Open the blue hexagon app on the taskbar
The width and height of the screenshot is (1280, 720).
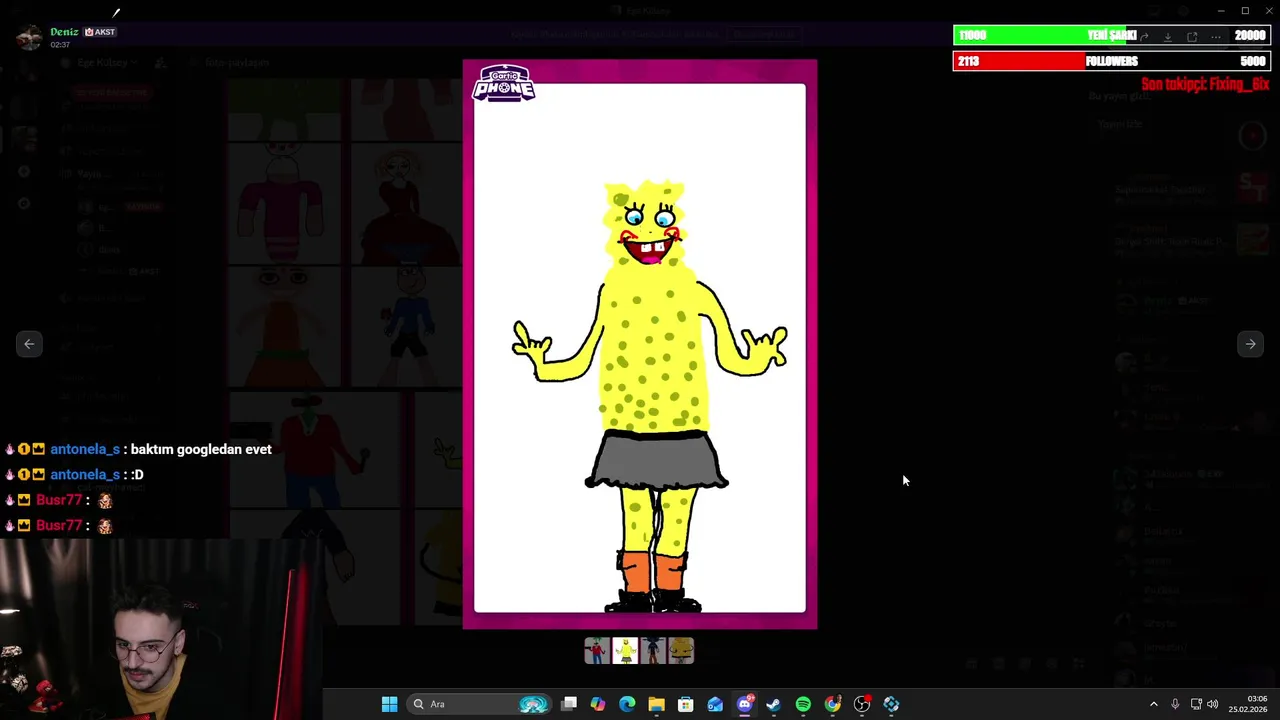coord(892,704)
